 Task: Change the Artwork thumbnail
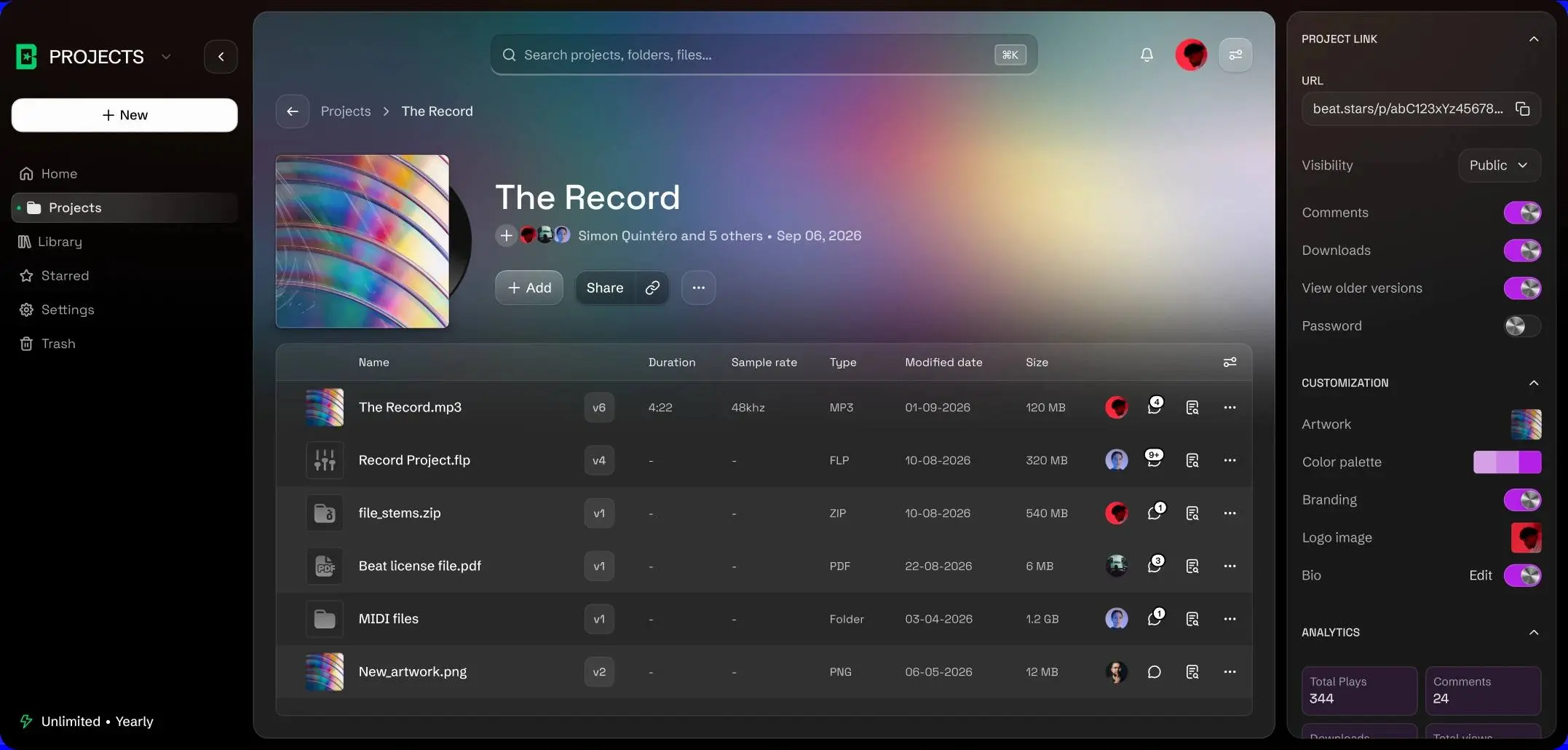tap(1526, 424)
